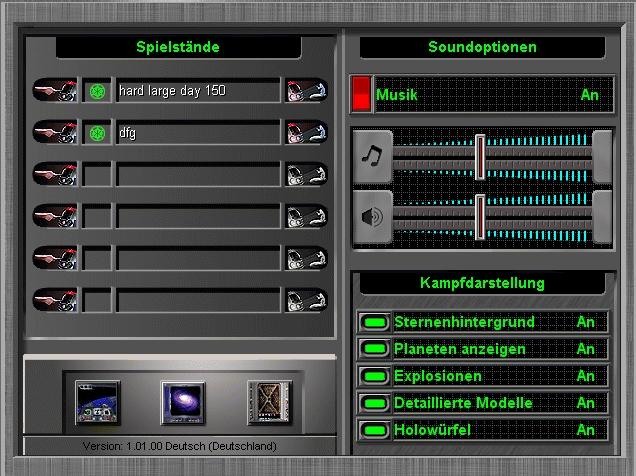Click the red ship icon of the third save slot
Image resolution: width=636 pixels, height=476 pixels.
point(55,174)
